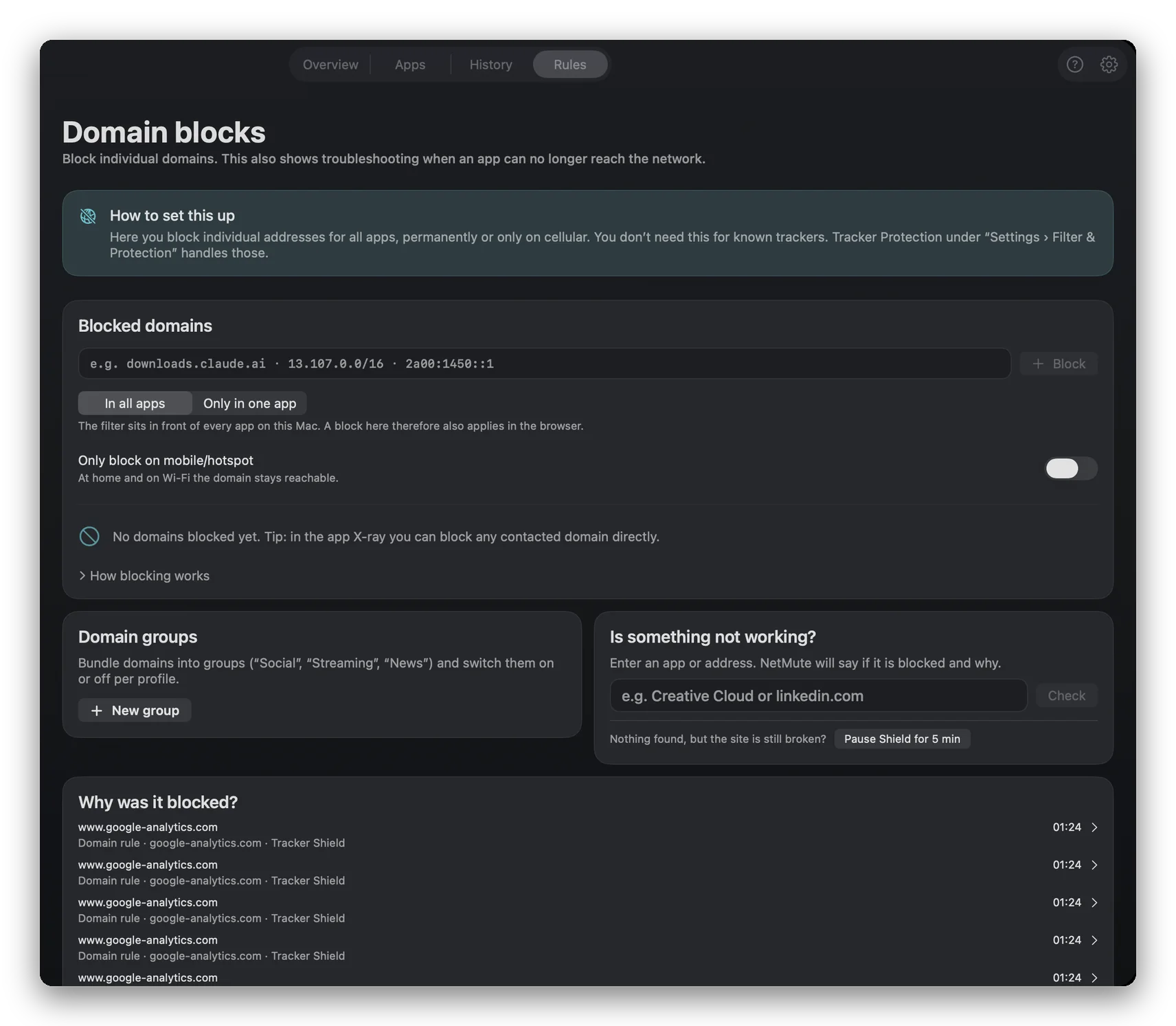
Task: Open second google-analytics blocked entry chevron
Action: click(1094, 865)
